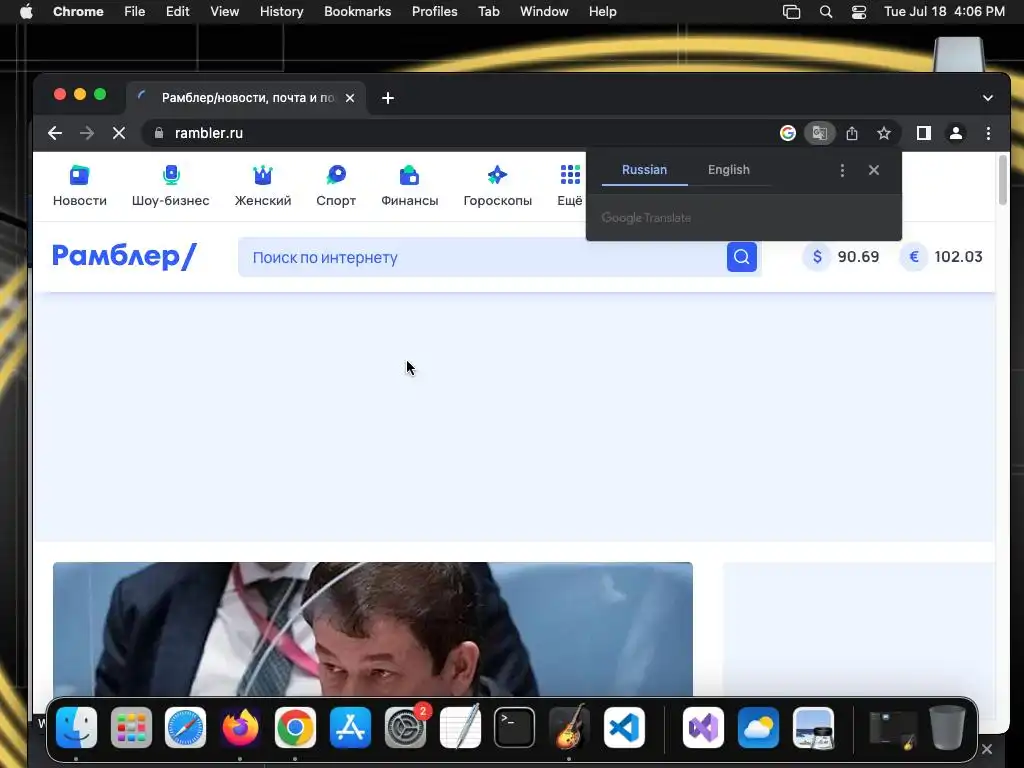Select the Рамблер/новости browser tab
Viewport: 1024px width, 768px height.
coord(247,98)
